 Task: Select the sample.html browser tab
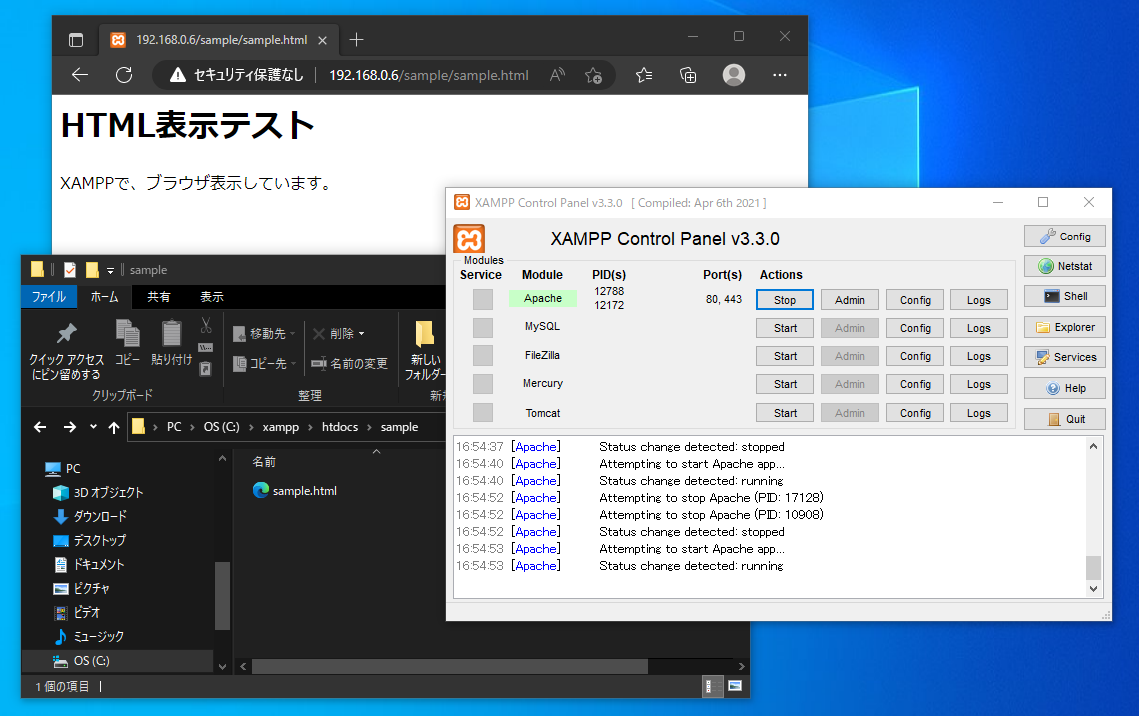220,40
